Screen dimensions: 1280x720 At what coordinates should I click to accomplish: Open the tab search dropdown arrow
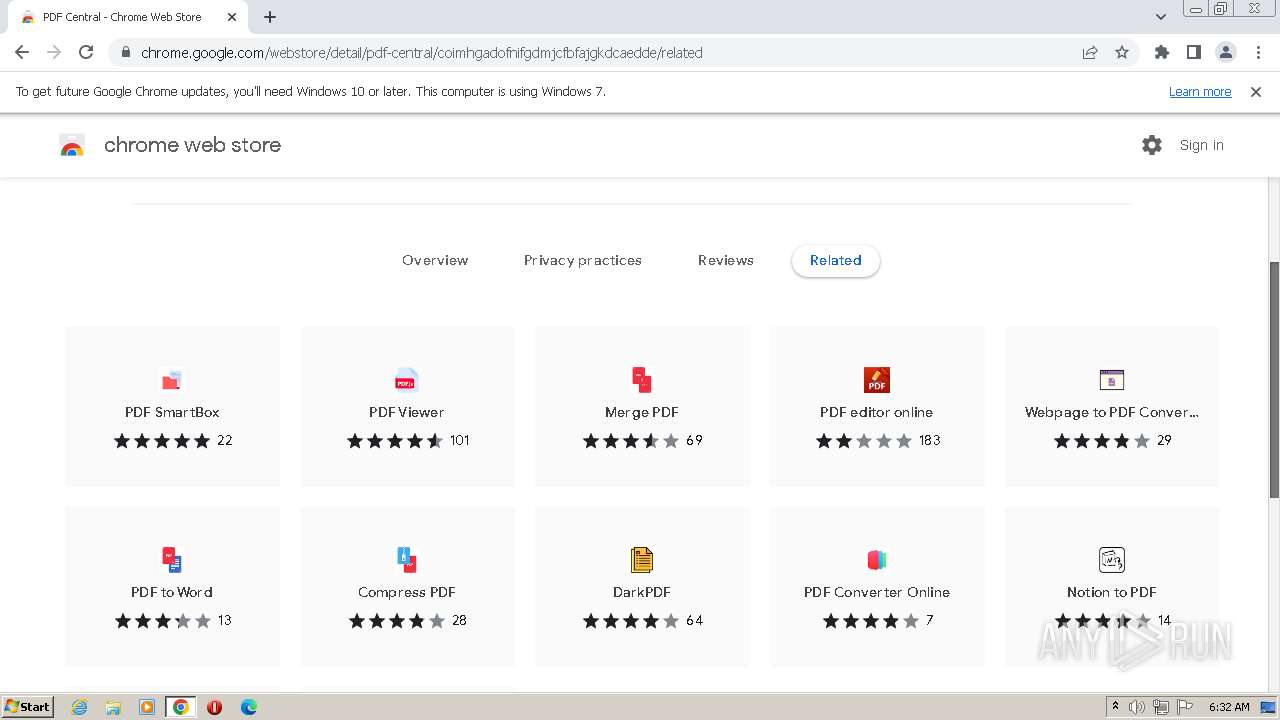point(1161,17)
